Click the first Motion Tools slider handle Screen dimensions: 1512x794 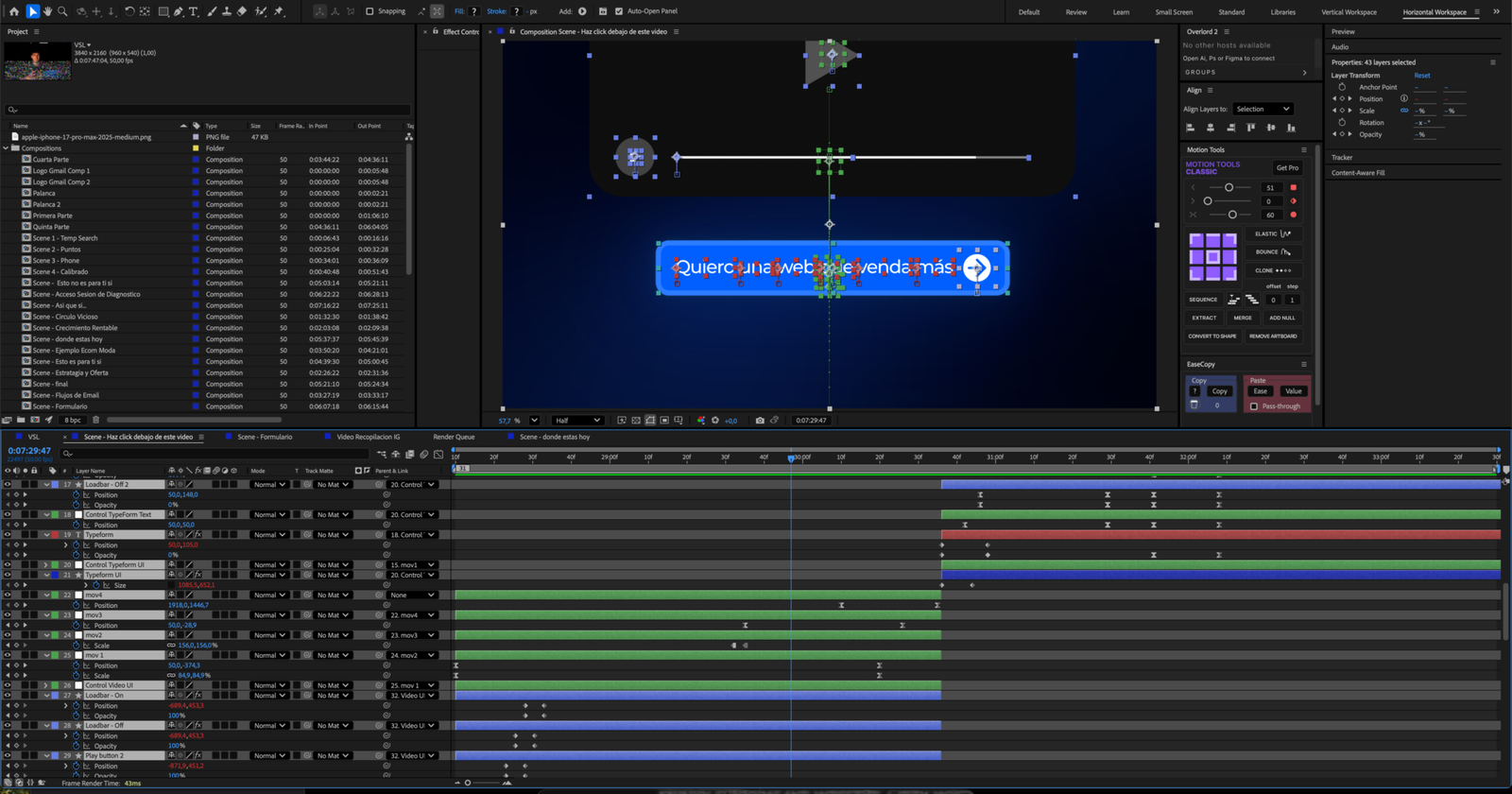[1228, 187]
